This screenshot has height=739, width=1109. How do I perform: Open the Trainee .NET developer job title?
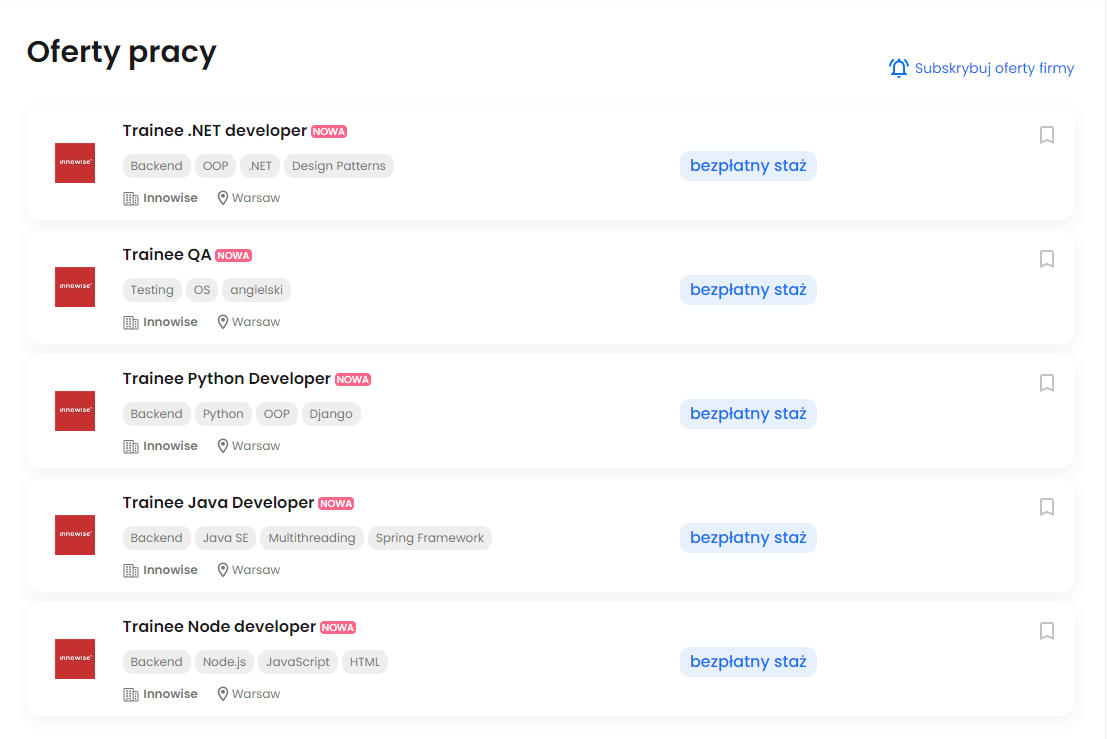tap(214, 131)
